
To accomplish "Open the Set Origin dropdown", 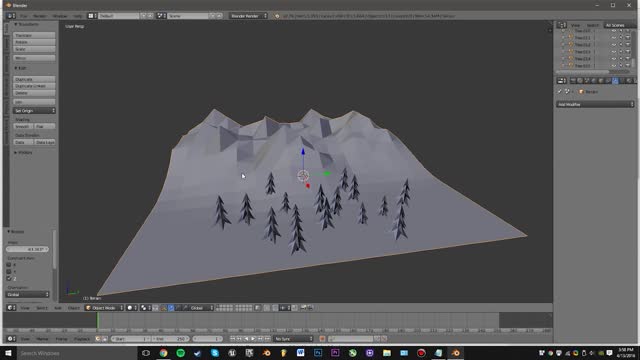I will click(x=34, y=111).
